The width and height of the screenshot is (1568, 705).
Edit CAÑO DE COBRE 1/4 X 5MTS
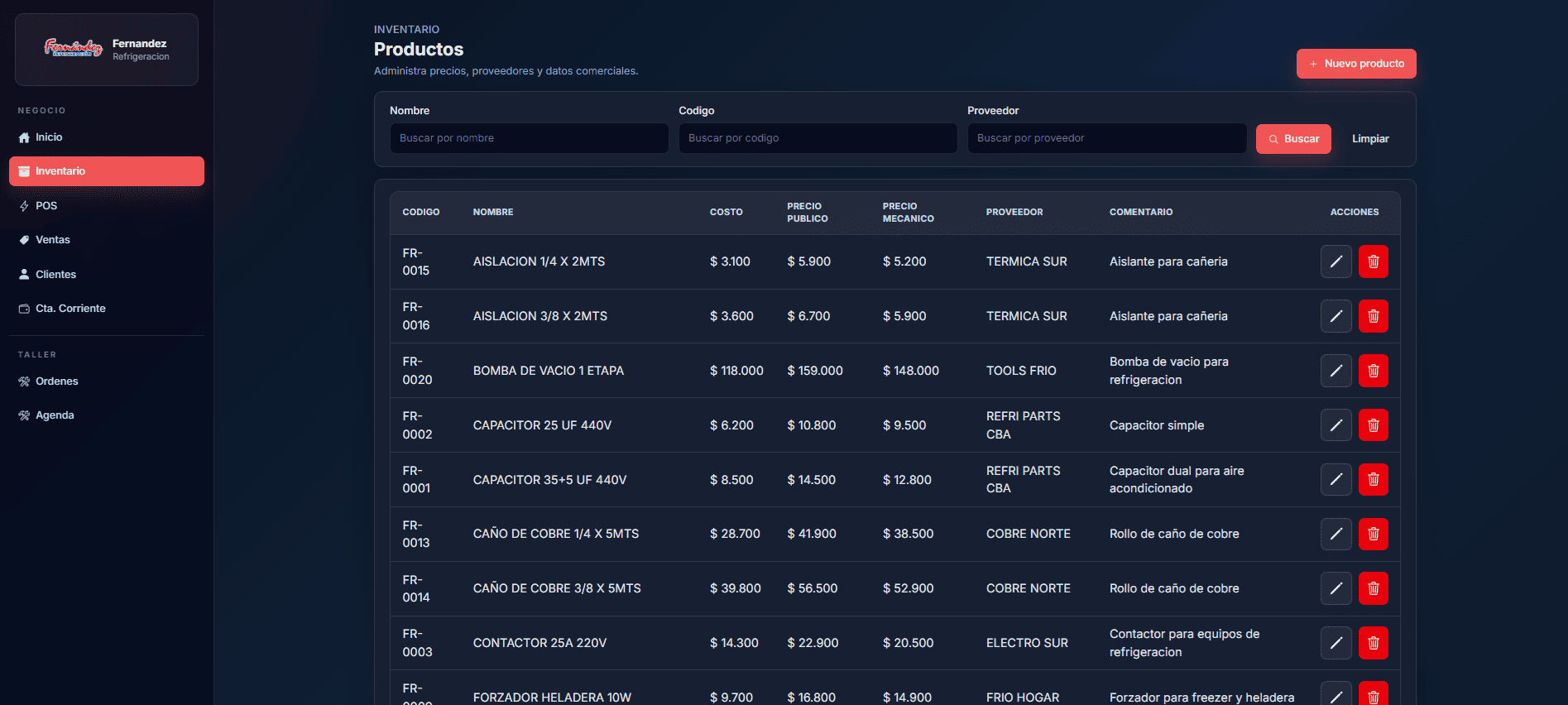tap(1335, 534)
